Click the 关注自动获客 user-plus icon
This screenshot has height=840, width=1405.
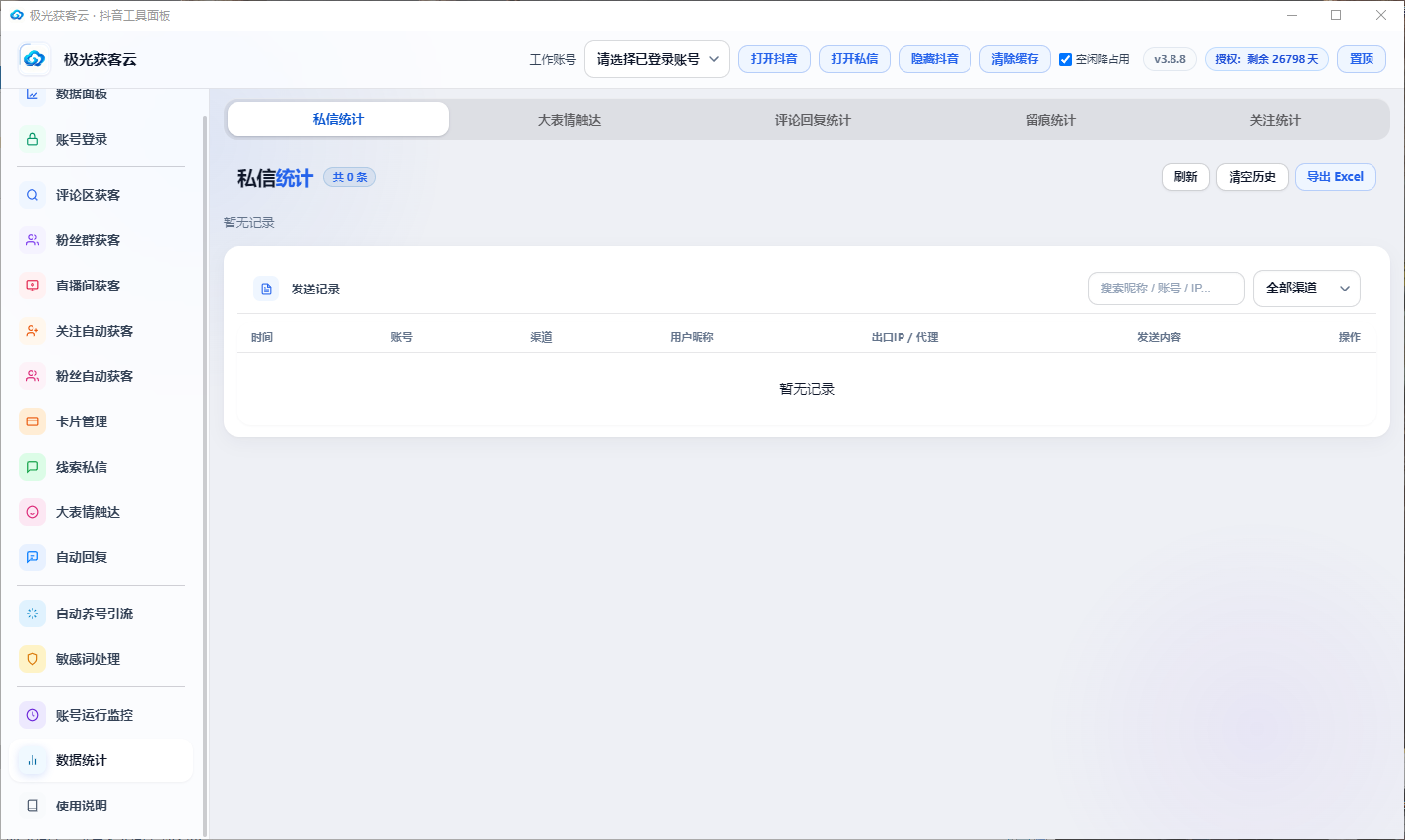tap(33, 331)
